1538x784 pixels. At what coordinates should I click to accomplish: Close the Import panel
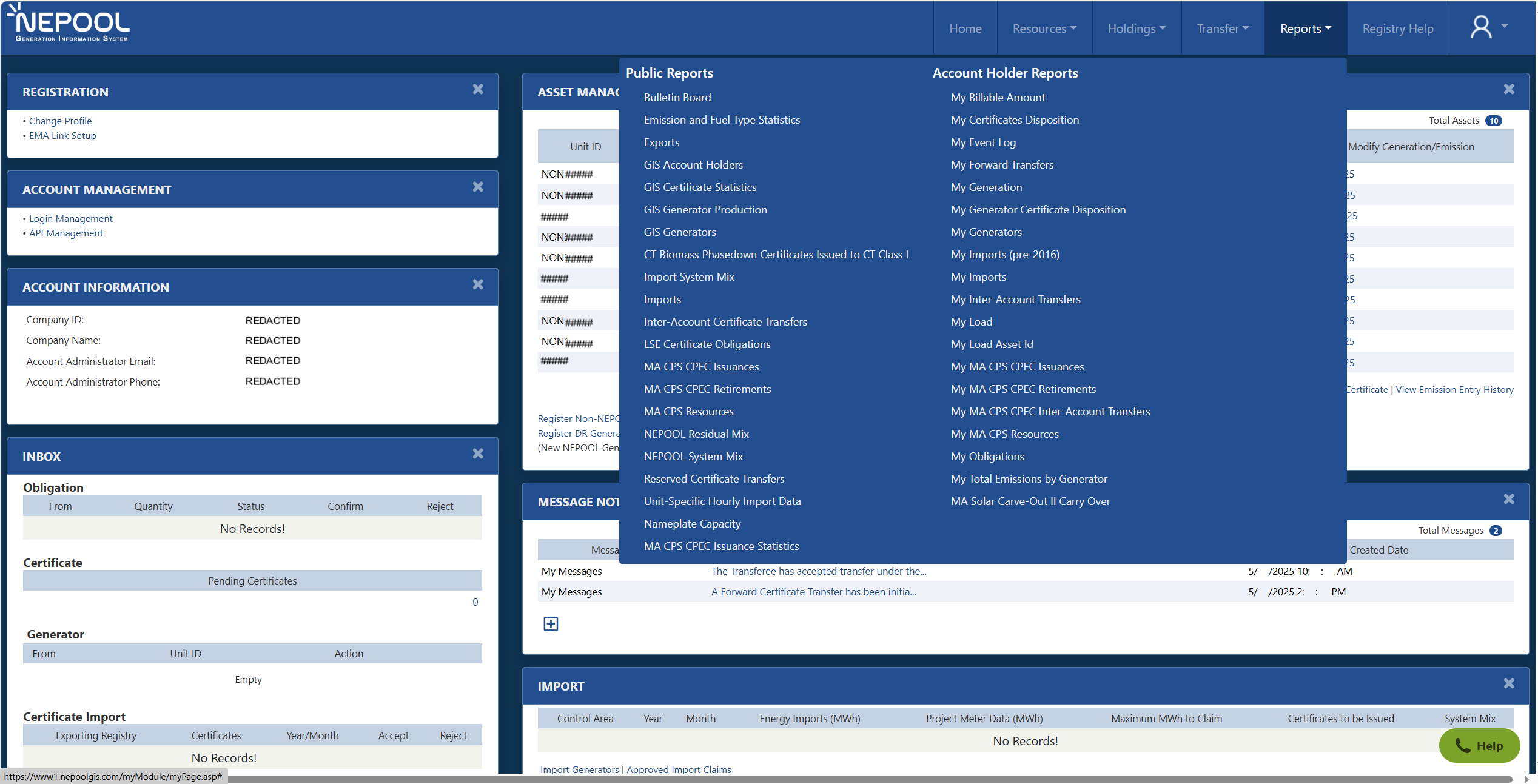click(1509, 684)
